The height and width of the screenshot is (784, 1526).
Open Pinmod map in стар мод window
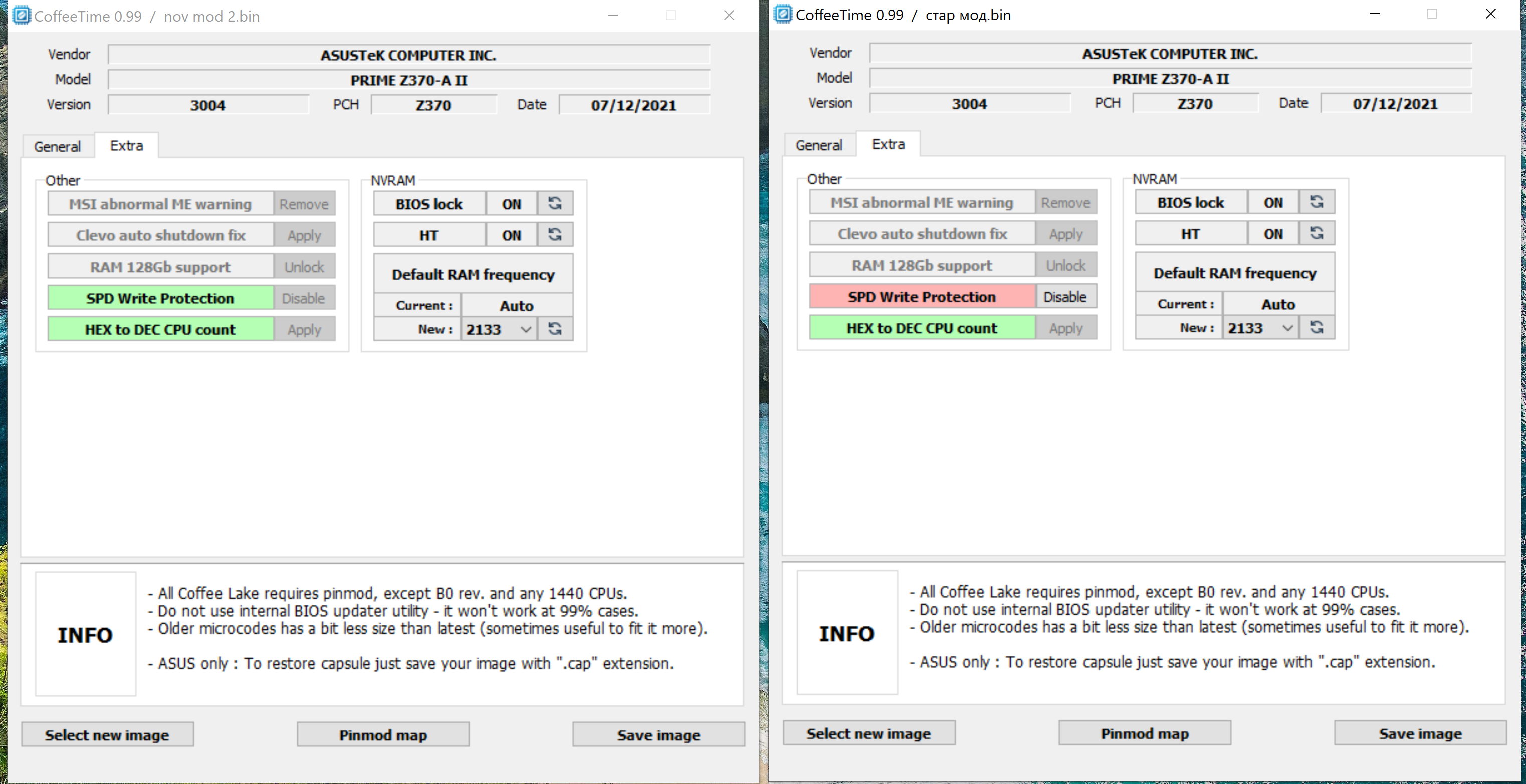pos(1144,734)
